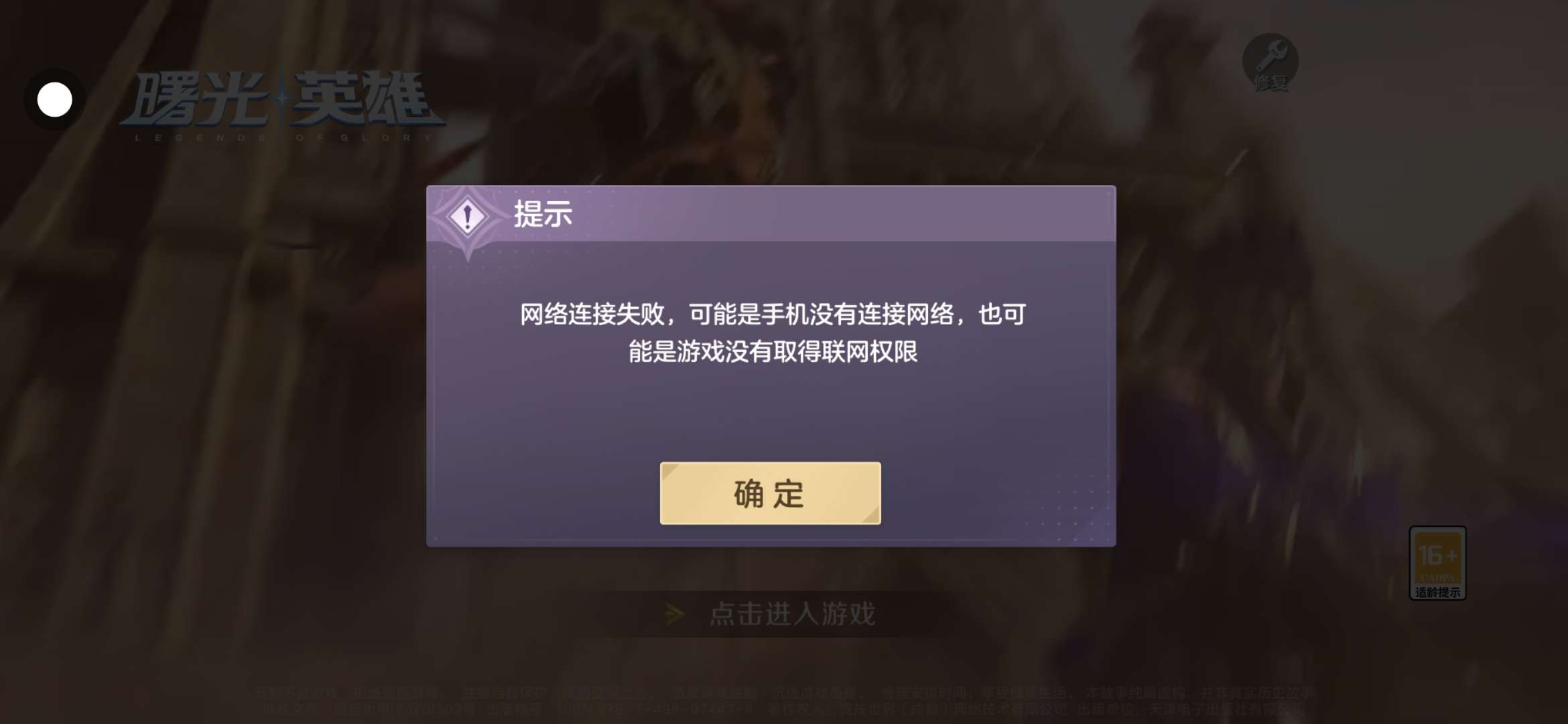The image size is (1568, 724).
Task: Click the 能是游戏没有取得联网权限 message line
Action: pyautogui.click(x=773, y=351)
